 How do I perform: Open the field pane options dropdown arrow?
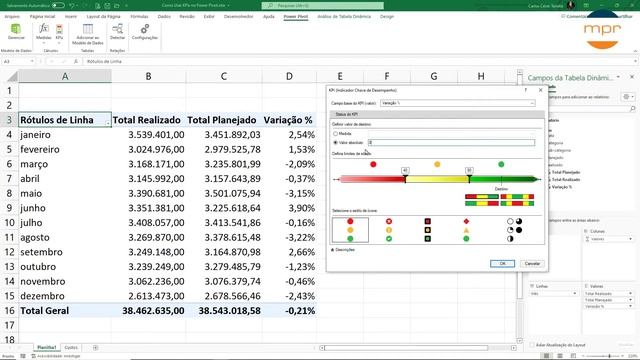pos(618,77)
